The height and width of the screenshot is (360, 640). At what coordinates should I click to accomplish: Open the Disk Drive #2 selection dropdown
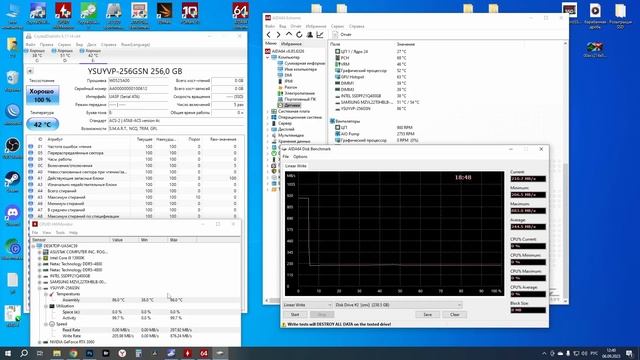coord(398,305)
